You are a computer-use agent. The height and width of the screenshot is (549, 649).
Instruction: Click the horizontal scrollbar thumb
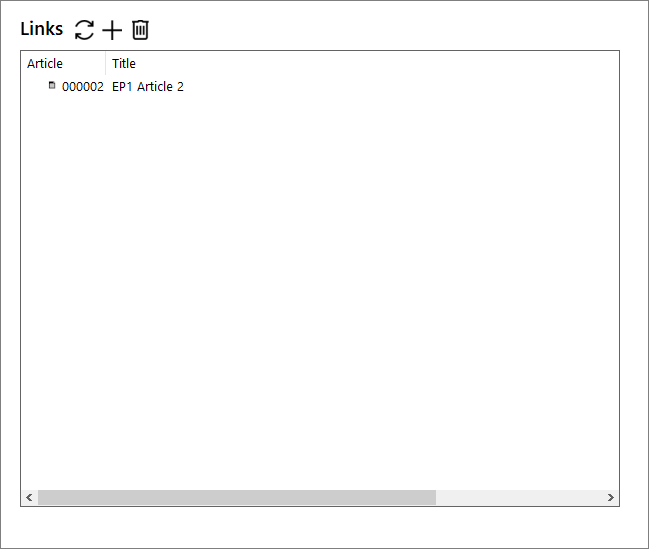237,497
